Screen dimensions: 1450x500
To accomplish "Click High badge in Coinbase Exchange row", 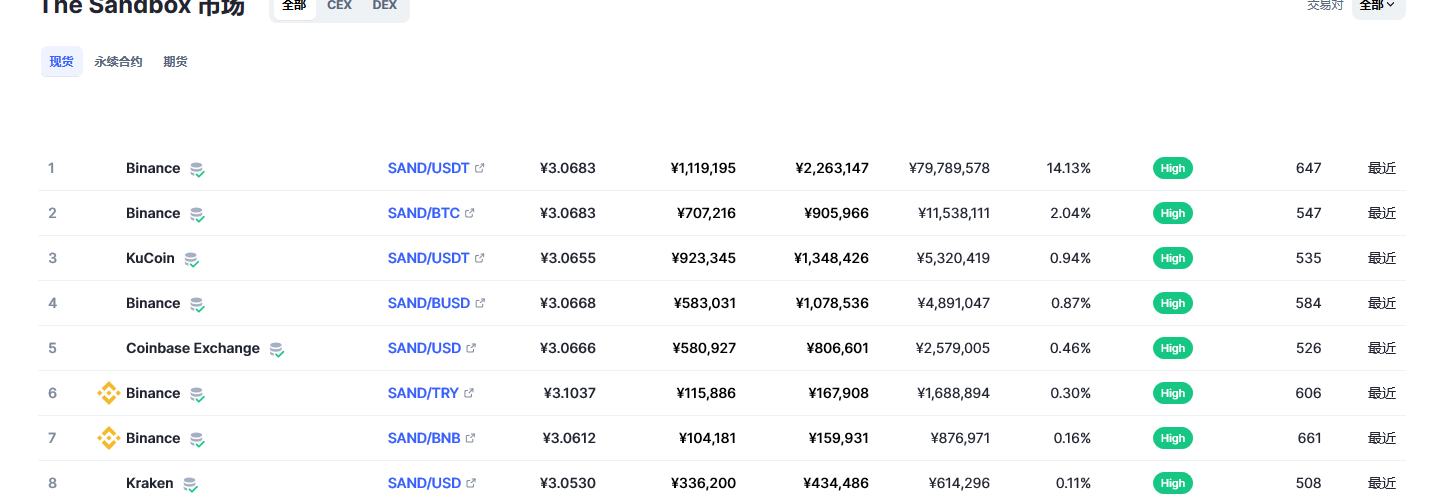I will point(1173,348).
